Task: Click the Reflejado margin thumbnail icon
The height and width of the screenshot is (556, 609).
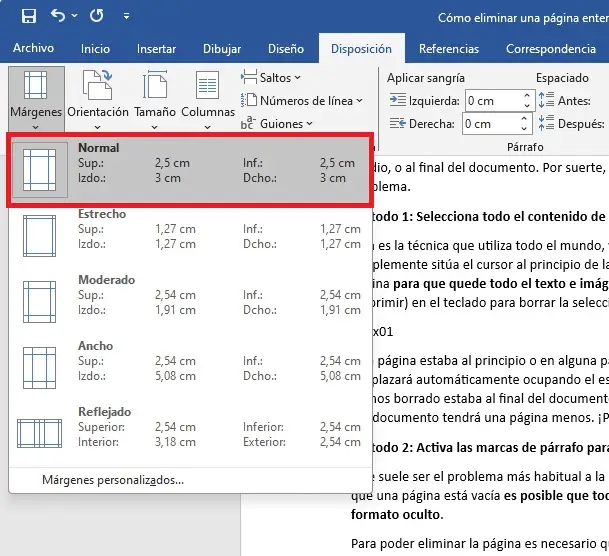Action: pyautogui.click(x=39, y=433)
